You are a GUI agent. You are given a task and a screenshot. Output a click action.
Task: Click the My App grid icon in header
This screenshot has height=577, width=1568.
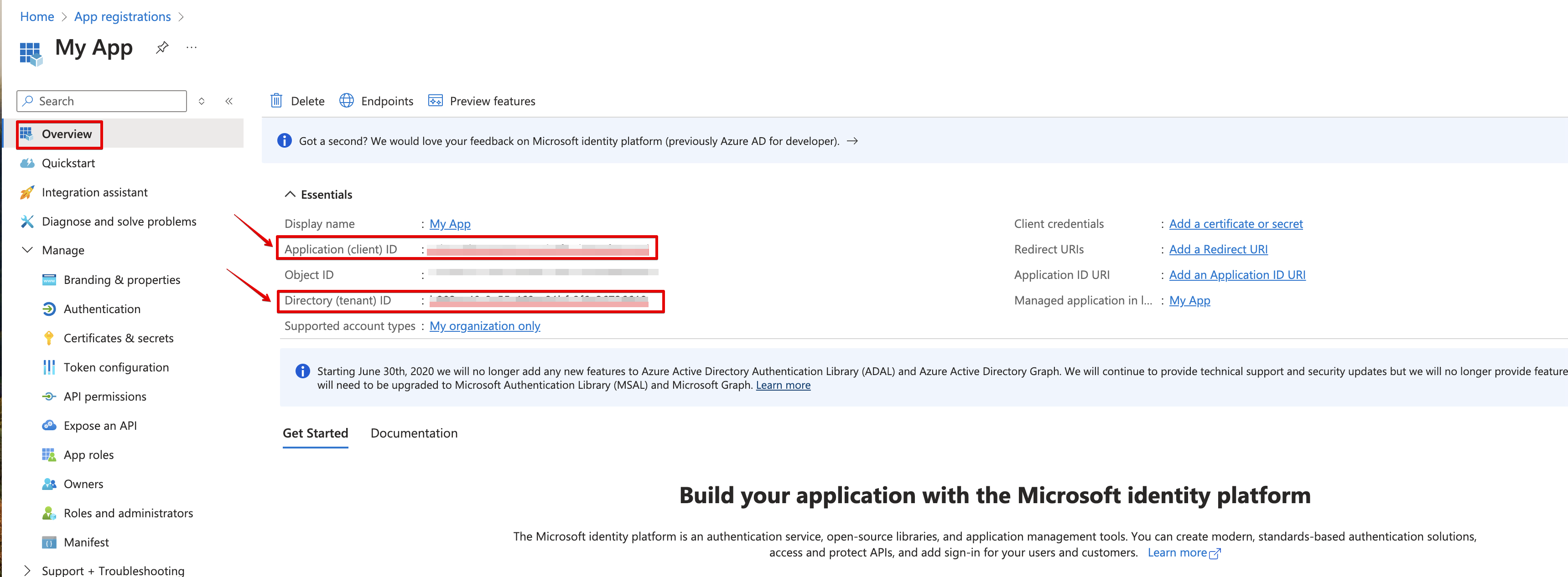pyautogui.click(x=31, y=53)
